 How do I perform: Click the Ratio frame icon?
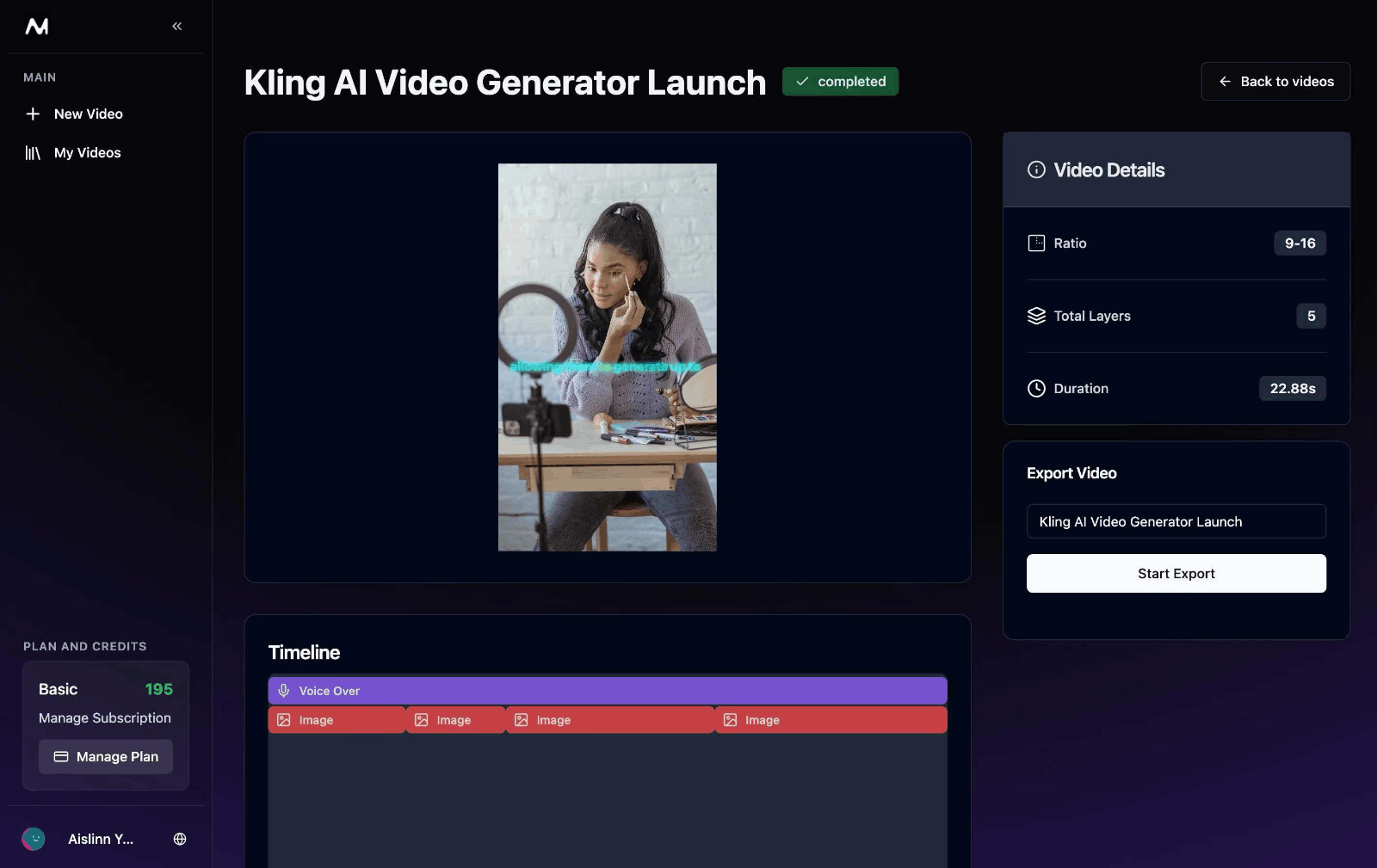click(1036, 243)
